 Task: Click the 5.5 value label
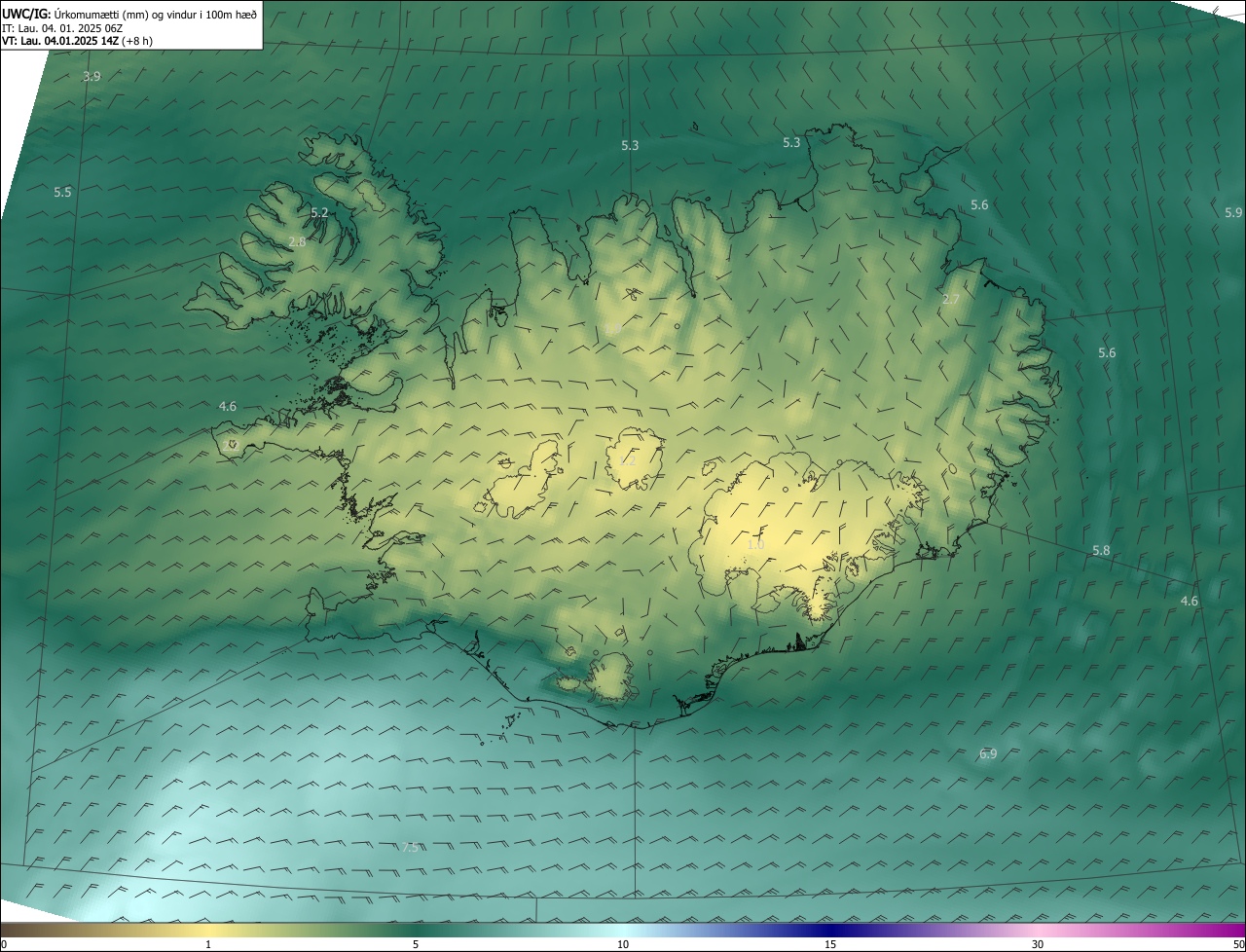62,192
